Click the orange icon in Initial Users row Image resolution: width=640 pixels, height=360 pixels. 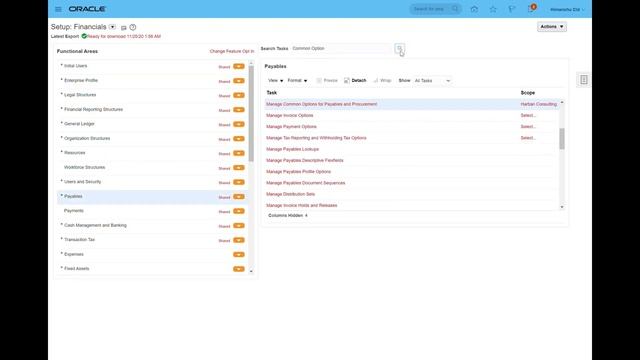tap(239, 67)
